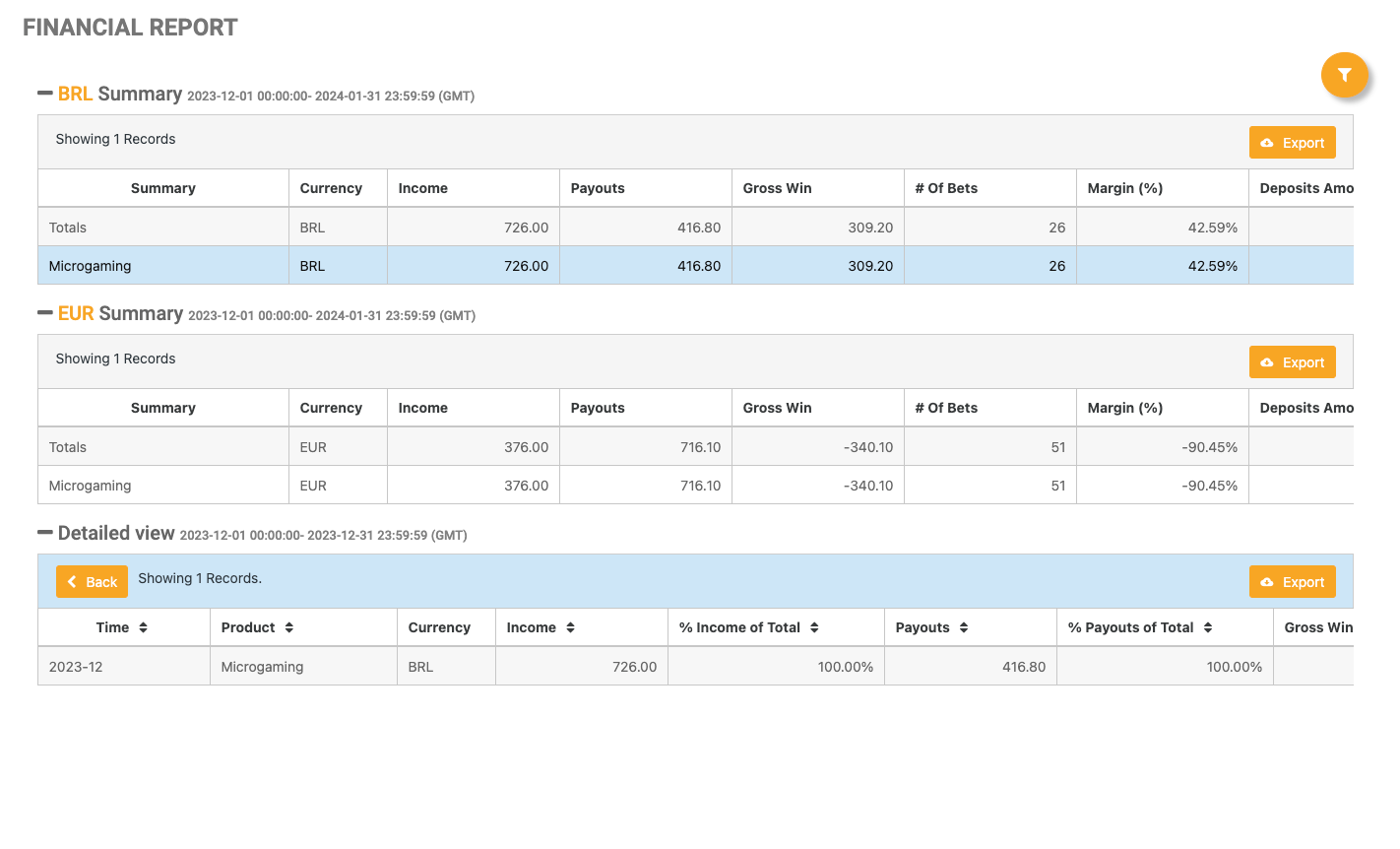
Task: Sort by Time column sort icon
Action: tap(143, 627)
